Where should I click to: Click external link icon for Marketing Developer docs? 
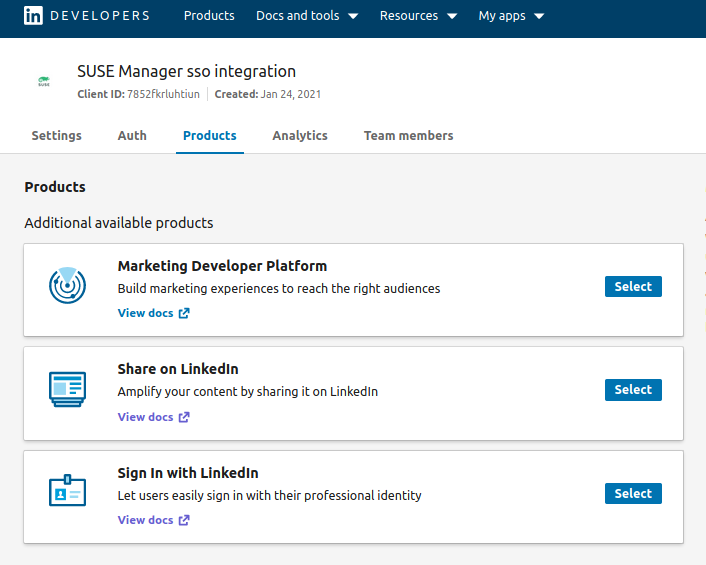tap(184, 313)
